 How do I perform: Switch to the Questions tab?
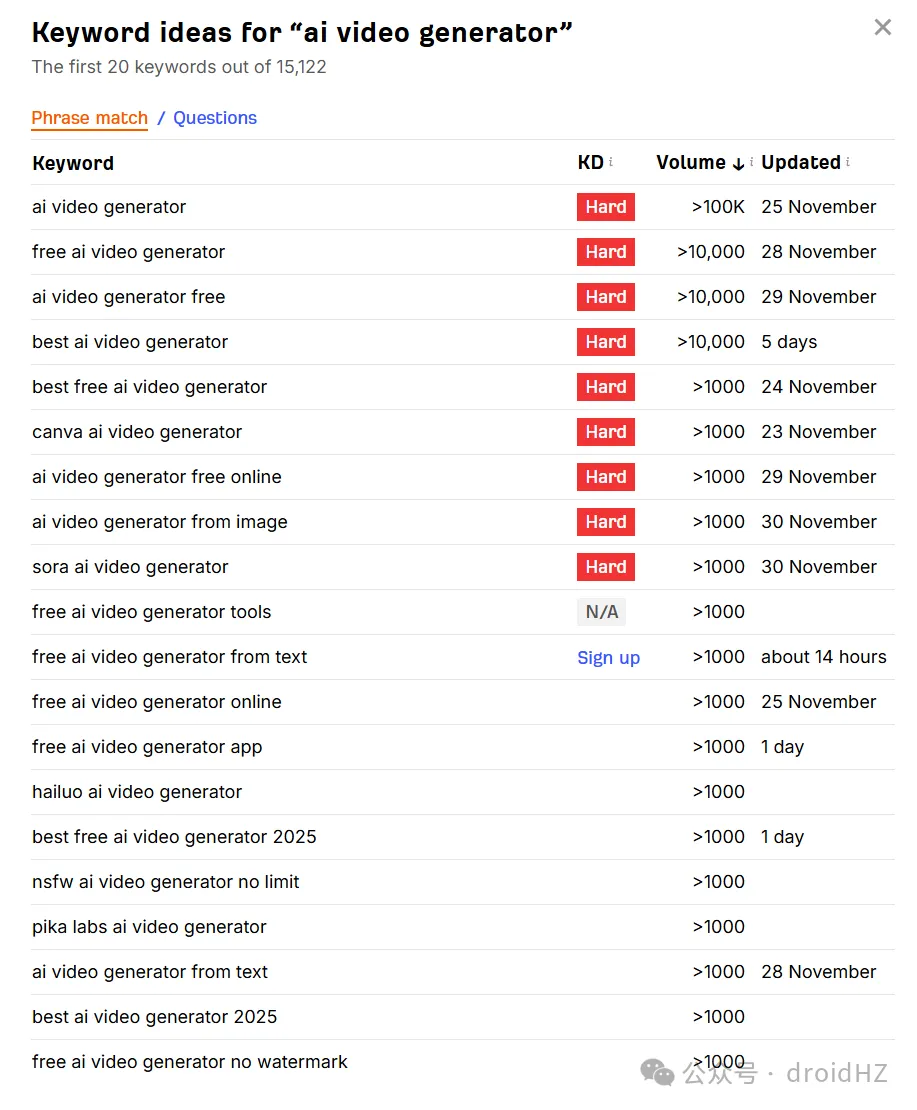tap(215, 118)
